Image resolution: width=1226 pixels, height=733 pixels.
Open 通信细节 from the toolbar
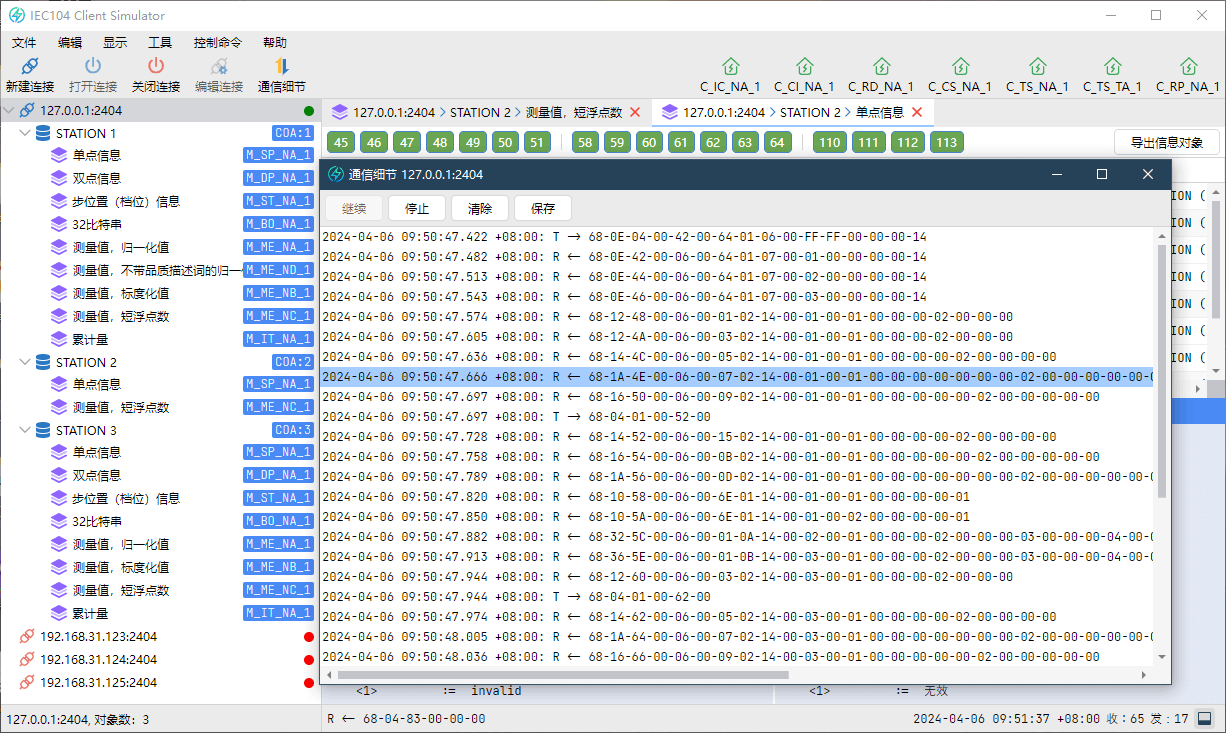(282, 75)
